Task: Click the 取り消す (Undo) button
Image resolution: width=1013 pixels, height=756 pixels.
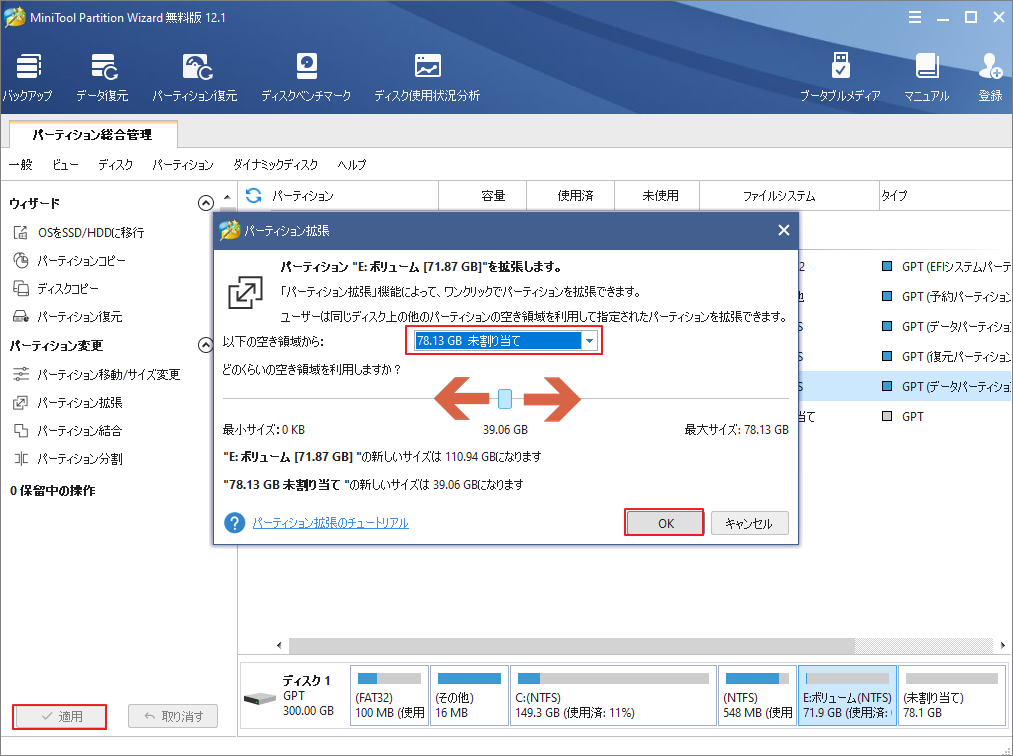Action: tap(172, 717)
